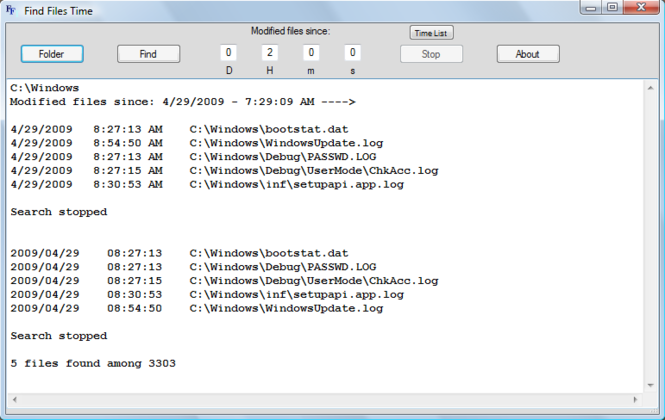The image size is (665, 420).
Task: Click the Stop button
Action: point(431,54)
